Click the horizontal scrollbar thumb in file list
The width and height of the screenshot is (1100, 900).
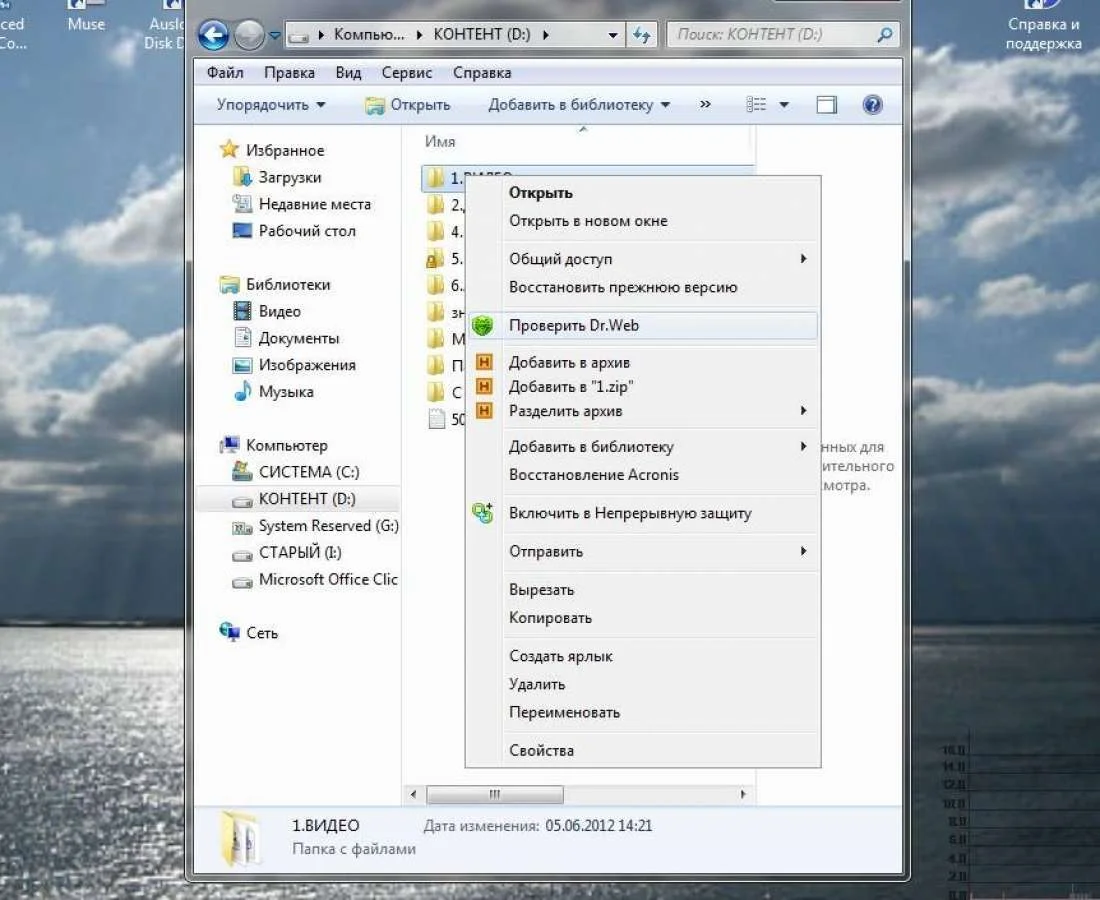coord(495,794)
